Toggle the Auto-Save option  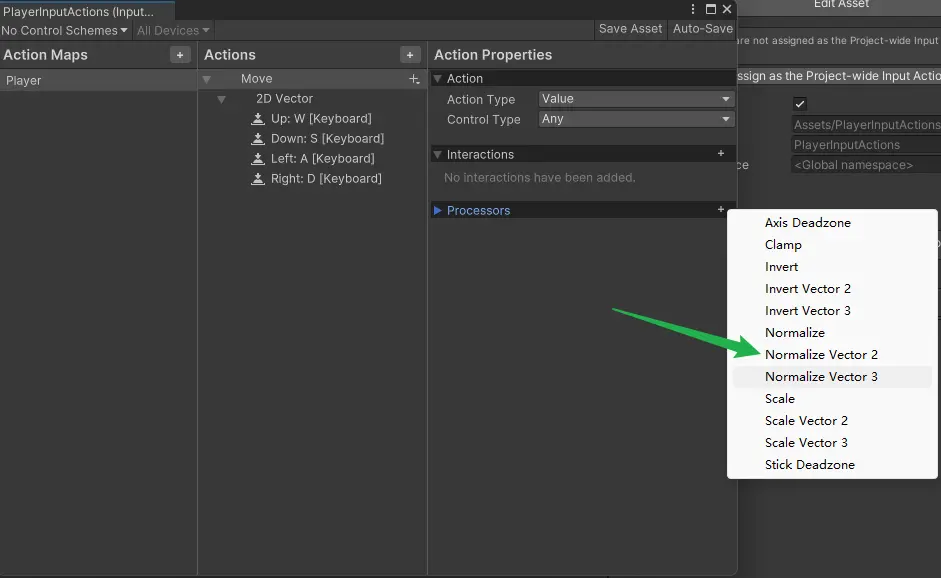703,29
